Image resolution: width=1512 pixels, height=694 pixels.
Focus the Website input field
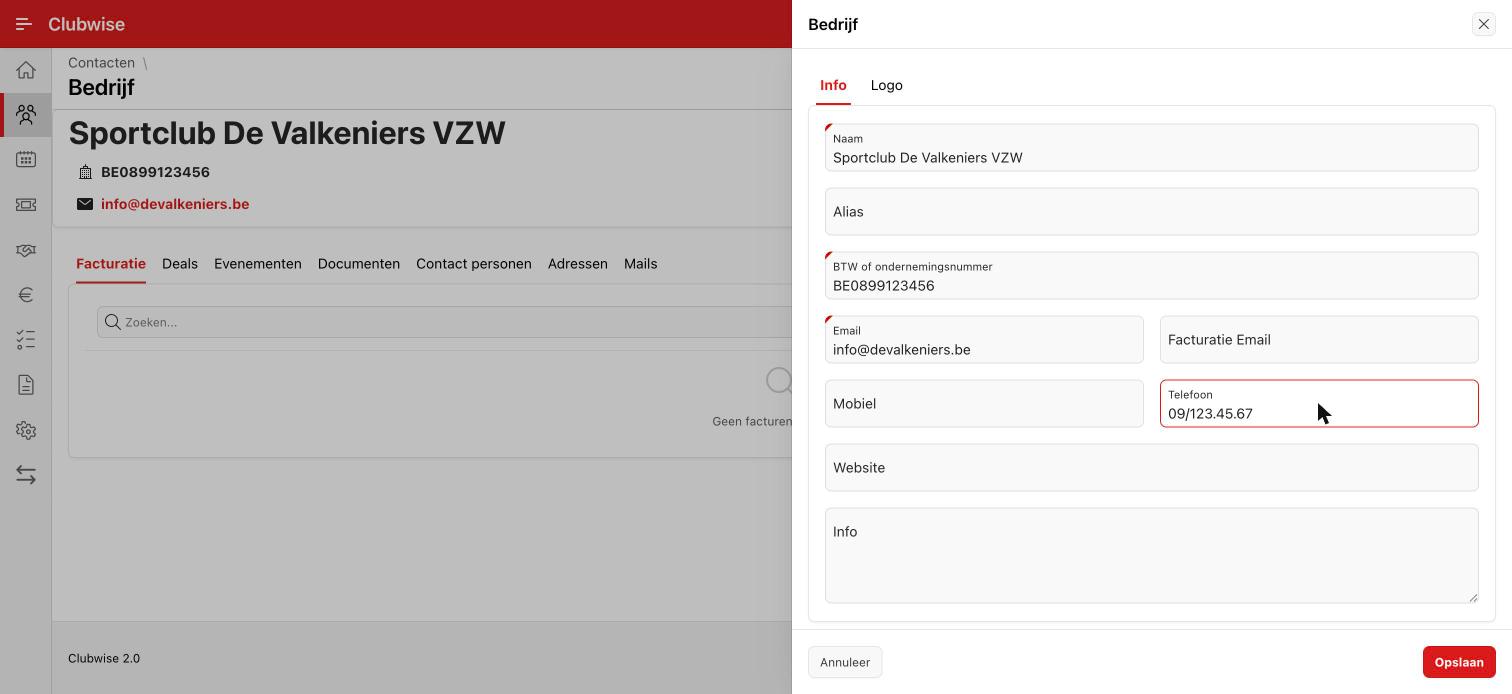(1151, 467)
